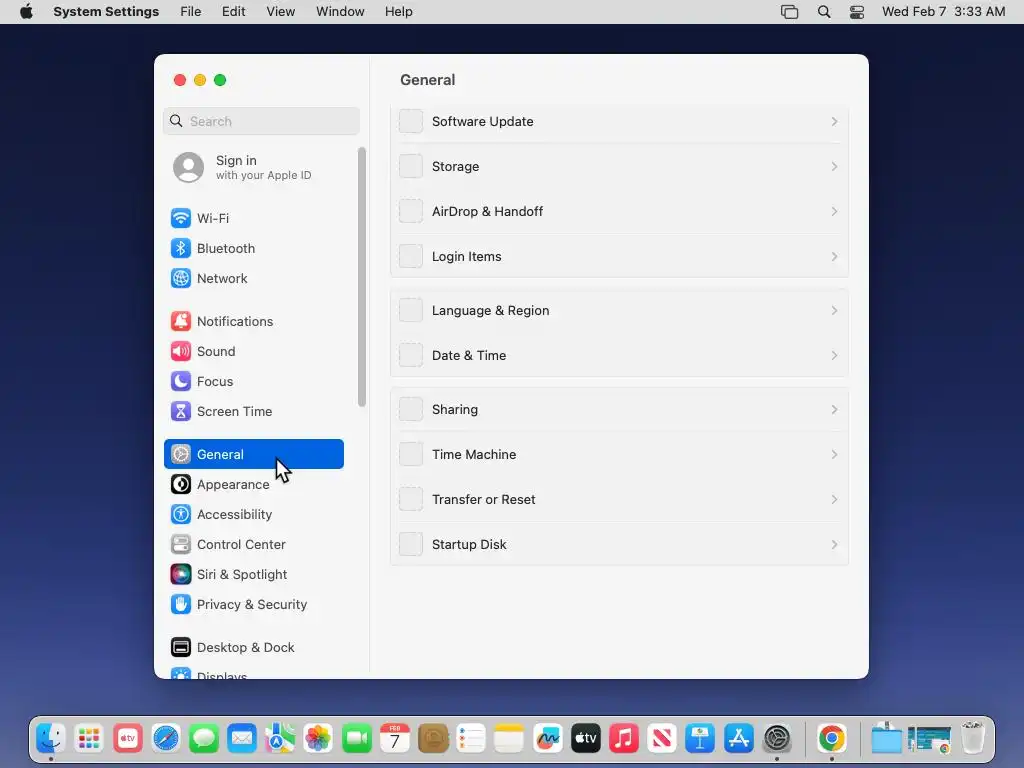Click Stage Manager icon in menu bar

790,12
